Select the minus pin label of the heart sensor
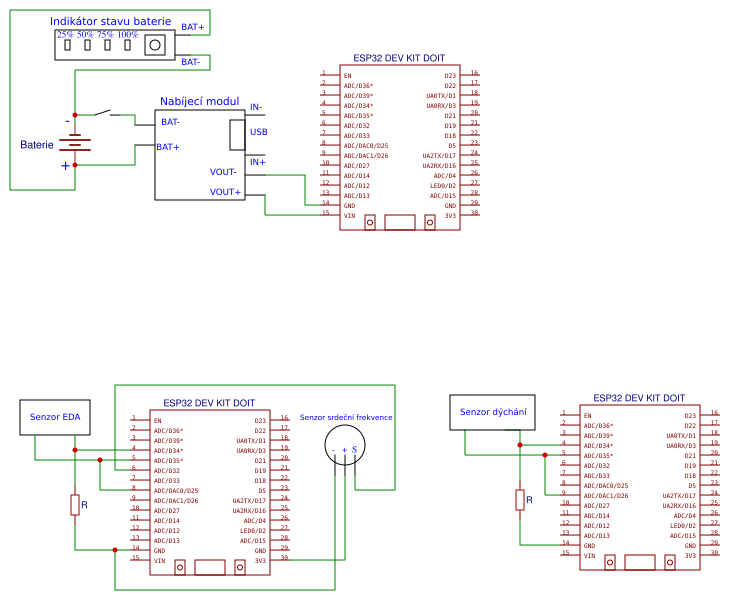The image size is (732, 600). tap(334, 450)
